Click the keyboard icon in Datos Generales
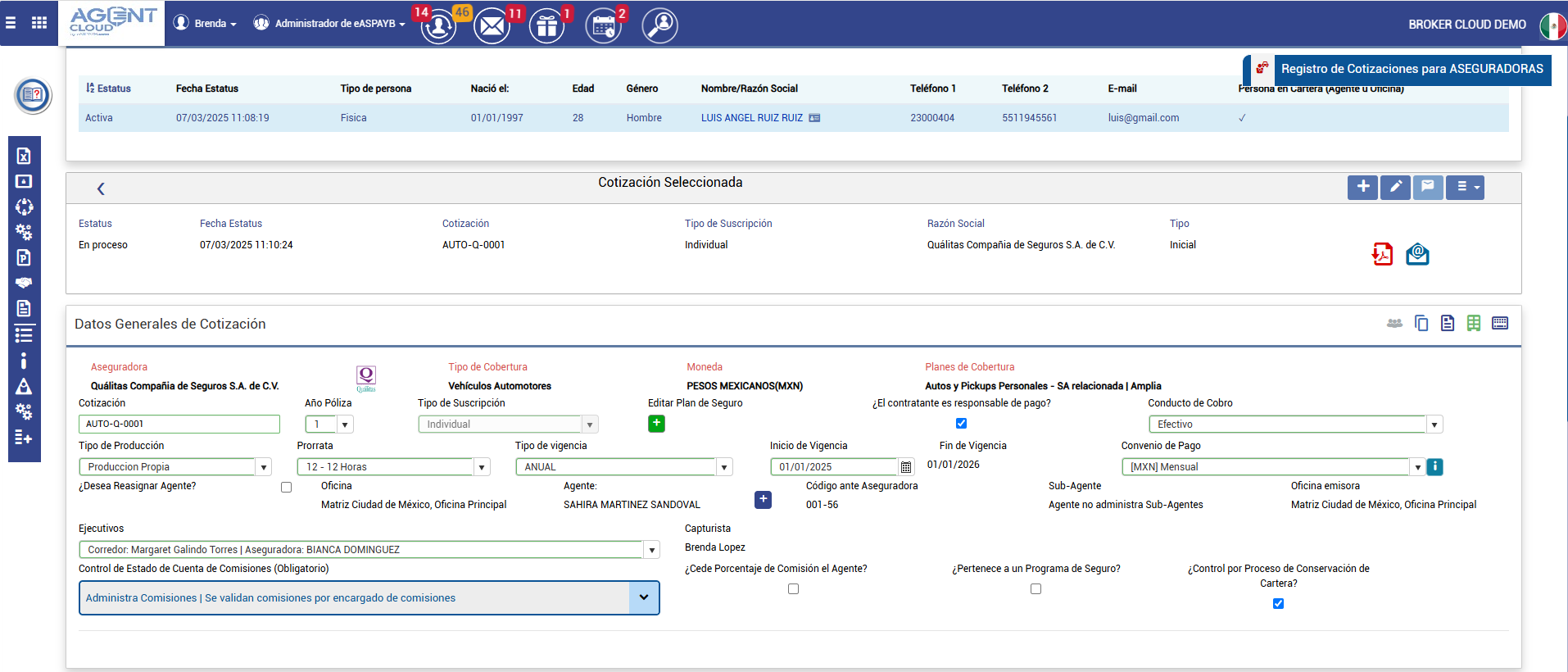Image resolution: width=1568 pixels, height=672 pixels. coord(1500,323)
